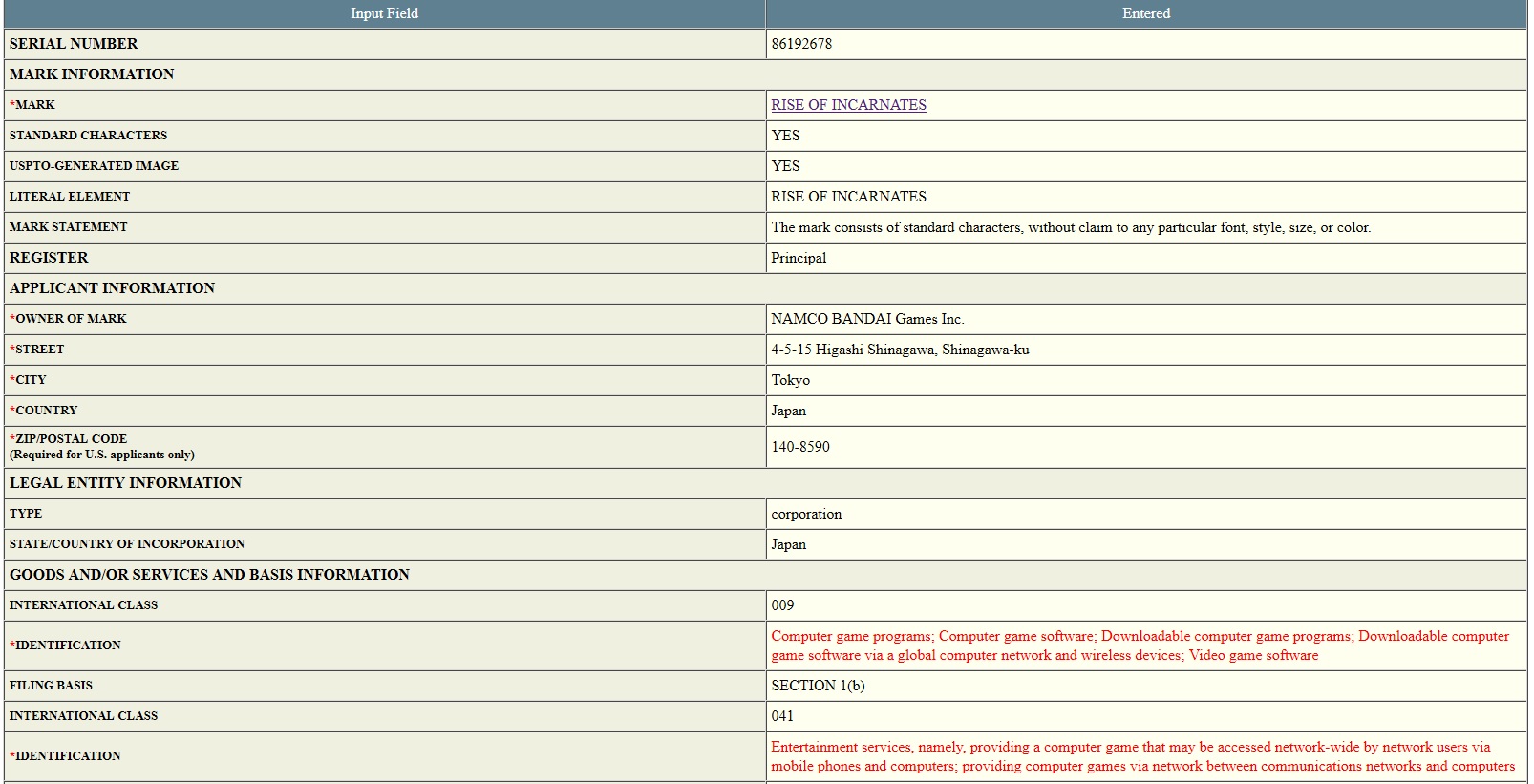The image size is (1534, 784).
Task: Select Japan in State/Country of Incorporation row
Action: [x=788, y=544]
